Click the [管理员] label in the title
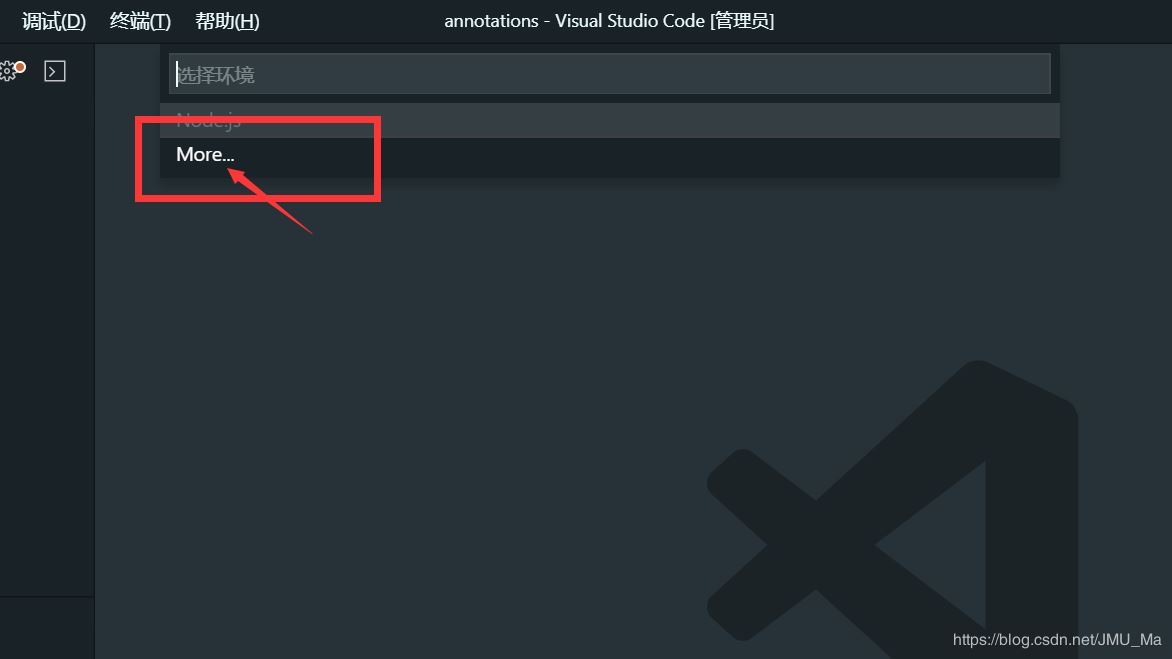 742,21
